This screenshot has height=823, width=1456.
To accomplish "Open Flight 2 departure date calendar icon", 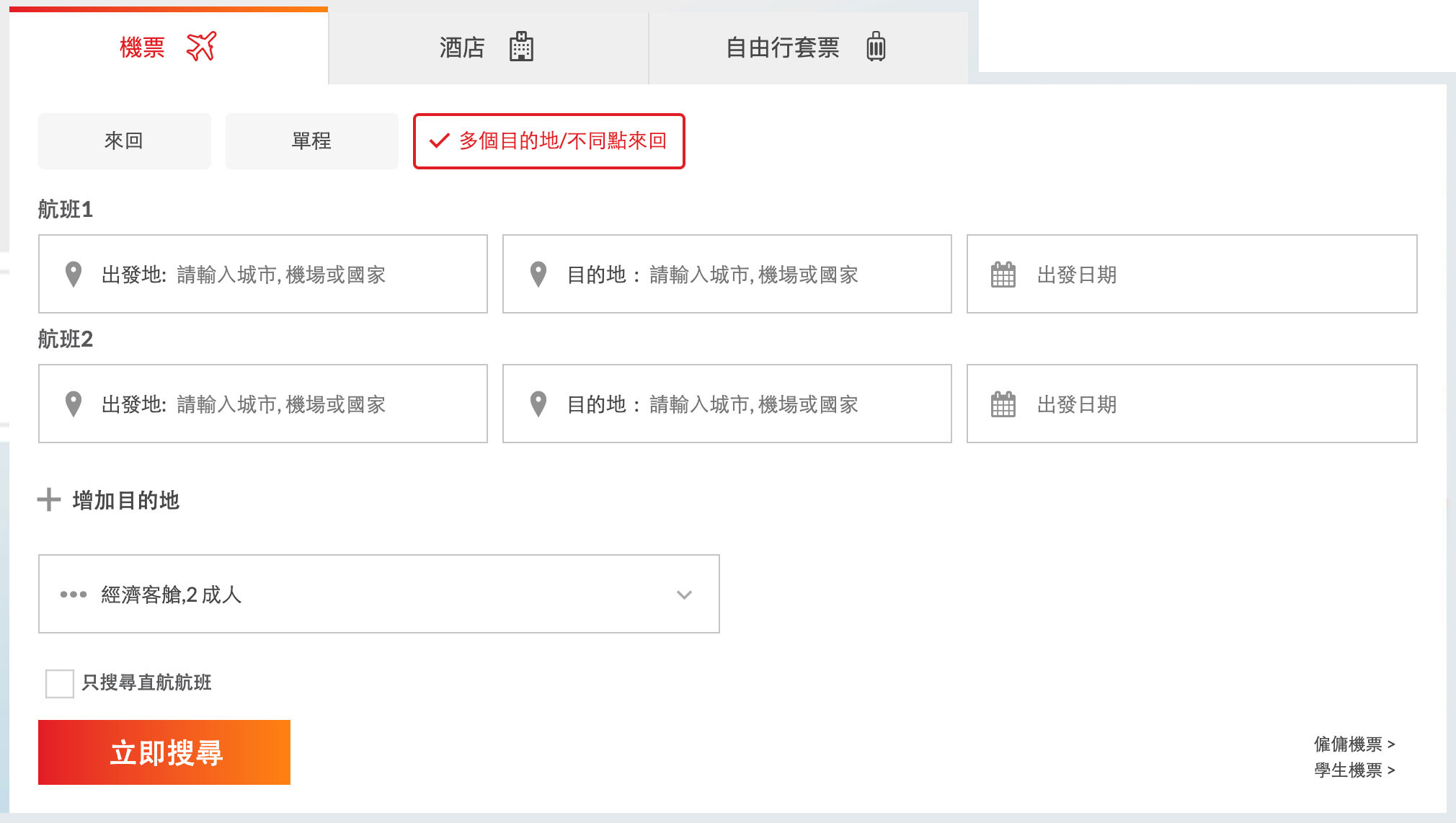I will [1003, 404].
